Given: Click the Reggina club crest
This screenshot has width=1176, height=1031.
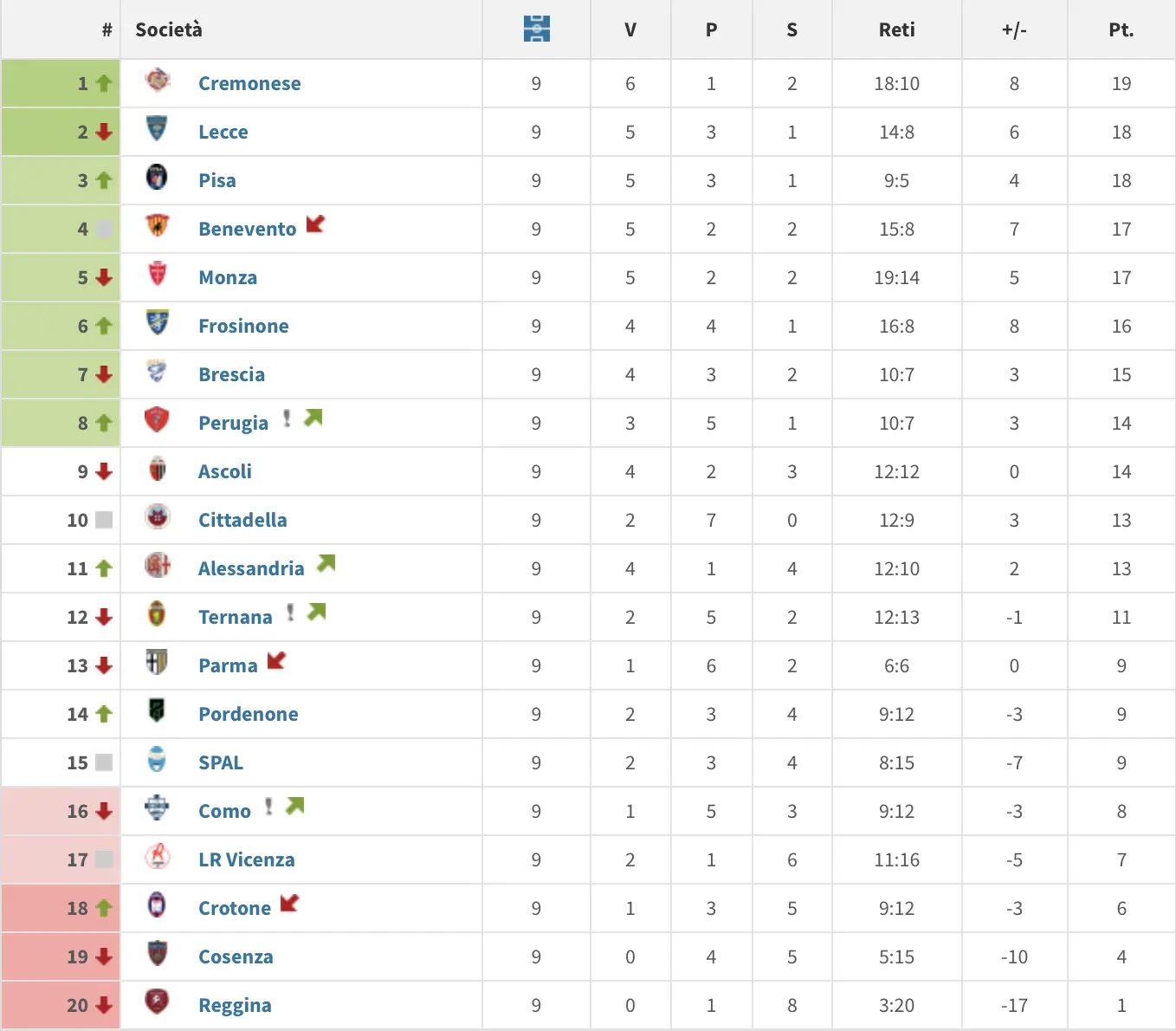Looking at the screenshot, I should (x=157, y=1002).
